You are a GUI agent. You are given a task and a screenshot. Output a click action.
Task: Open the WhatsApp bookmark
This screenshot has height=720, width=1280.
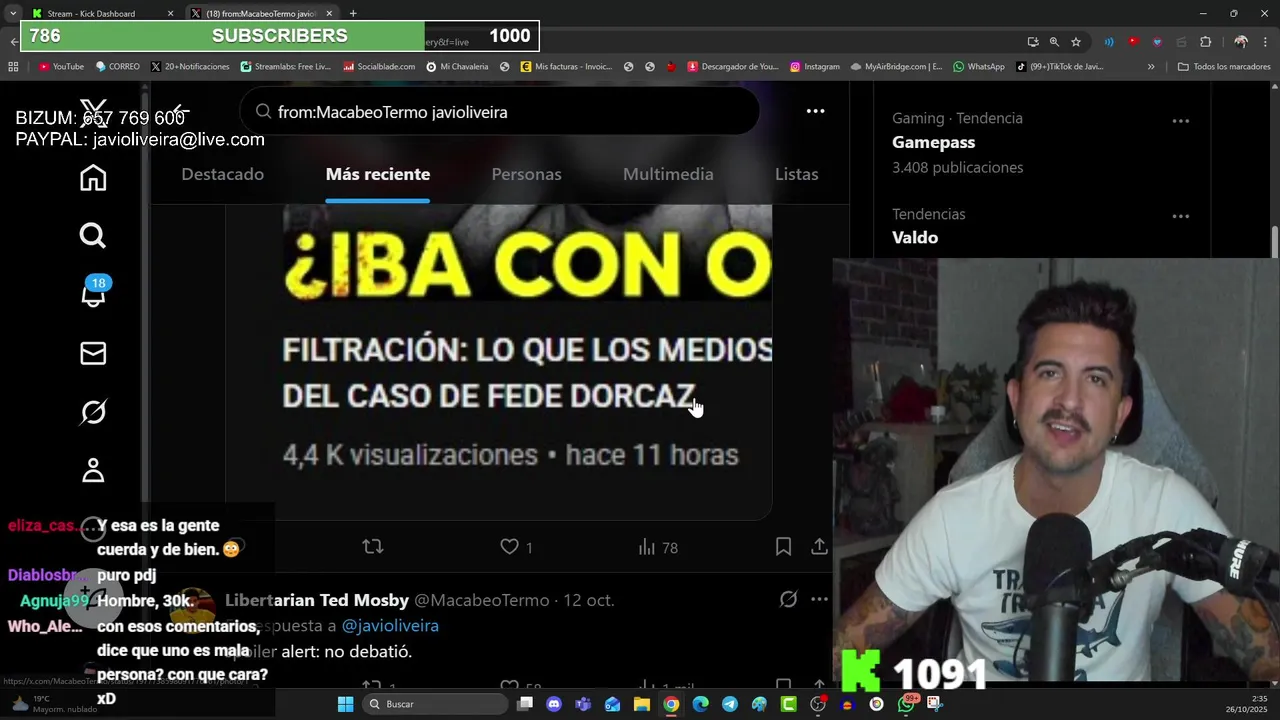point(979,67)
